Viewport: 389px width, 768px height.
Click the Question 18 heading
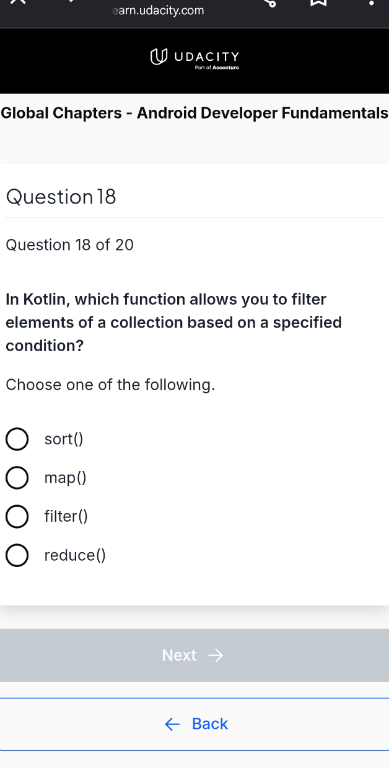pos(61,197)
